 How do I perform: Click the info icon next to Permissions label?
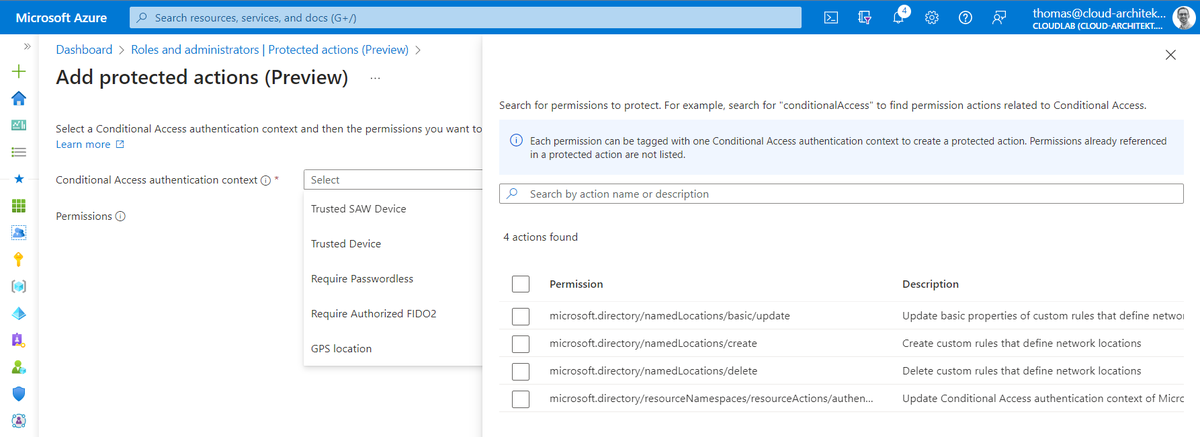coord(120,217)
